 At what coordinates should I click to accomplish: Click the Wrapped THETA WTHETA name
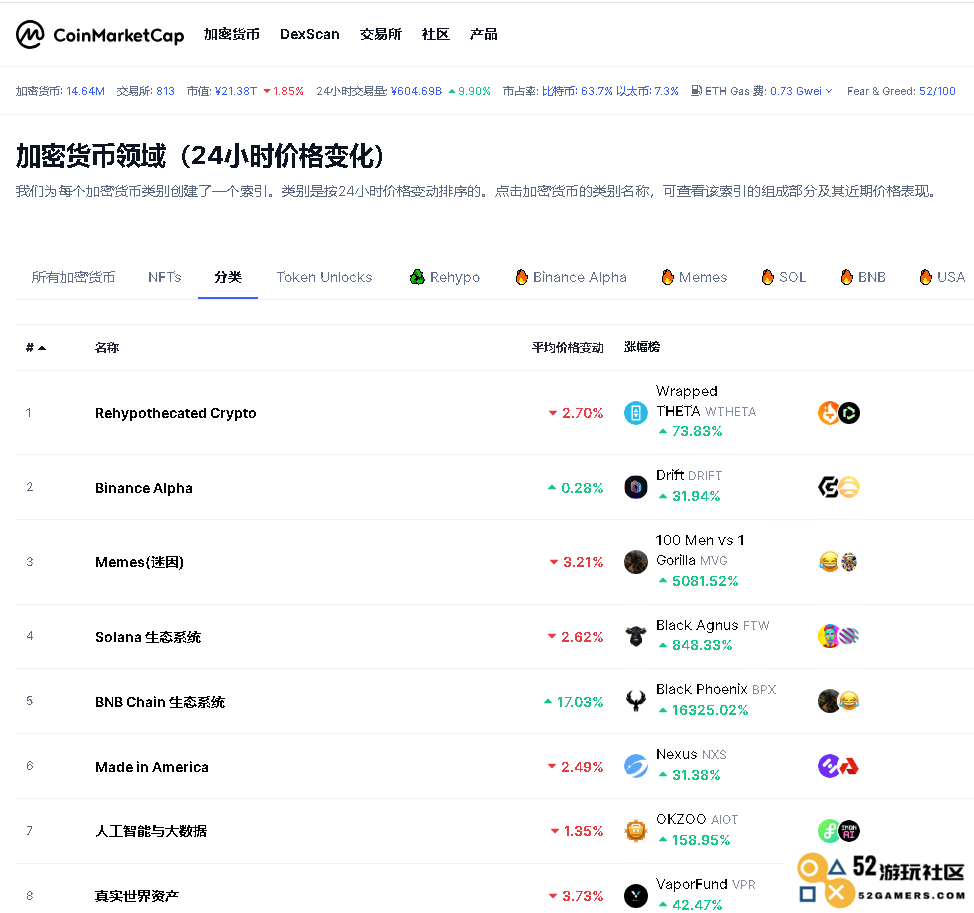[x=706, y=401]
